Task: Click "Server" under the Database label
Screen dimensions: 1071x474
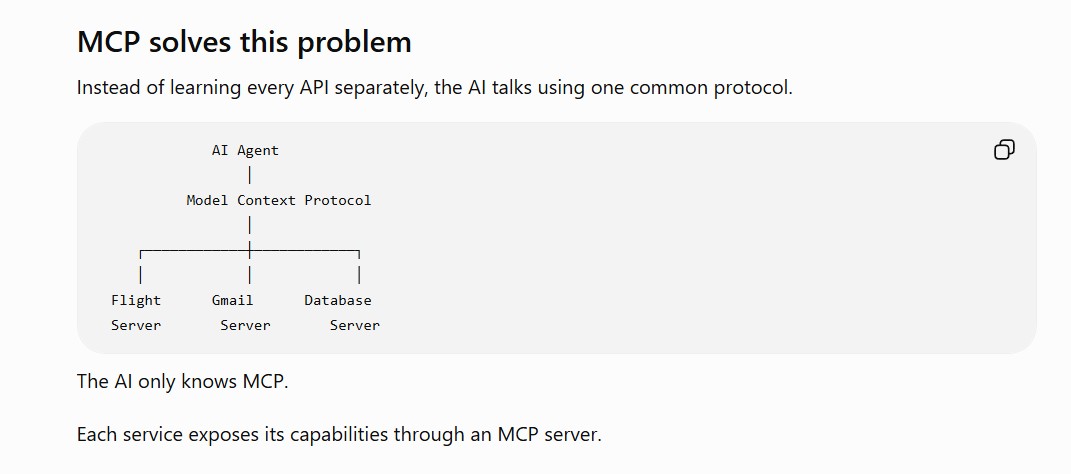Action: pos(354,326)
